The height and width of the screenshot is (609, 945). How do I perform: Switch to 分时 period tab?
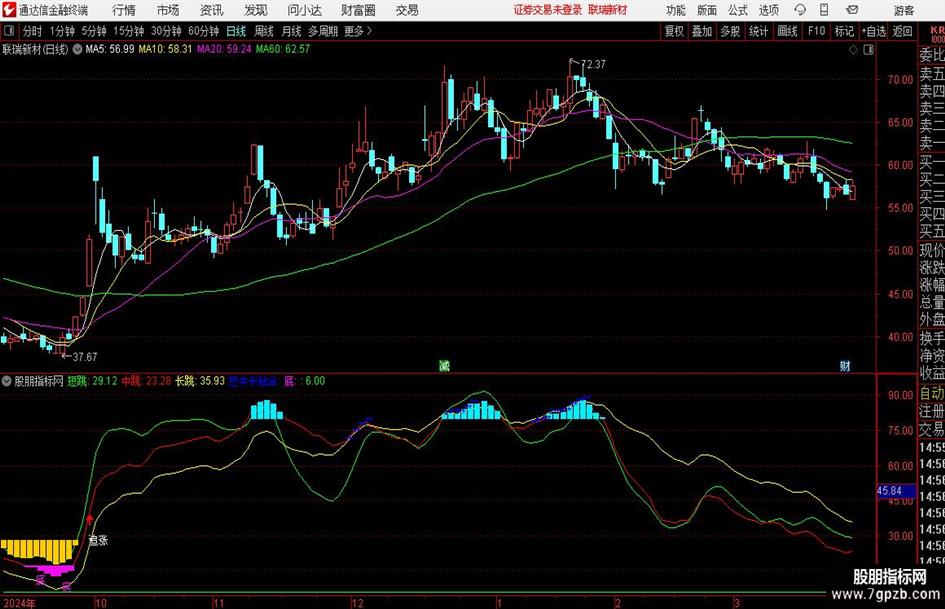pyautogui.click(x=33, y=31)
